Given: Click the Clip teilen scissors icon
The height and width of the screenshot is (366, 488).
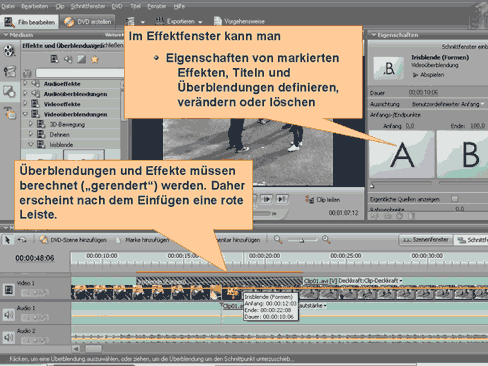Looking at the screenshot, I should [x=309, y=199].
